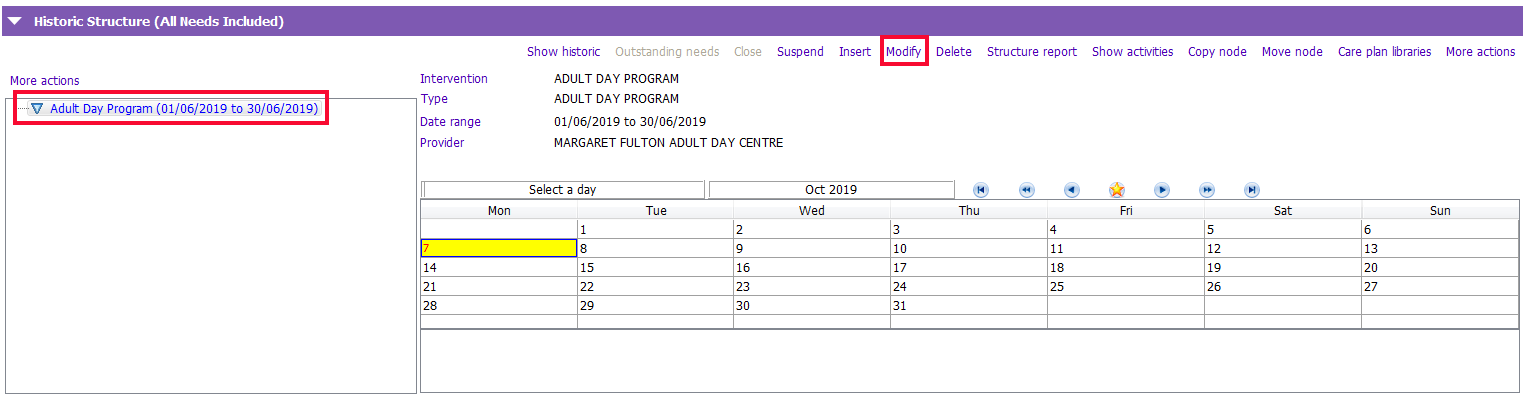Open More actions in the top toolbar

pyautogui.click(x=1481, y=52)
